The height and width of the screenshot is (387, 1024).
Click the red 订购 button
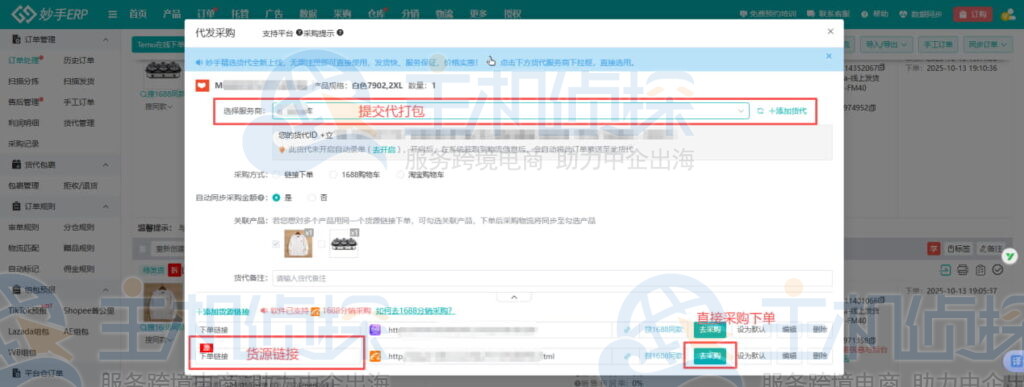point(973,14)
